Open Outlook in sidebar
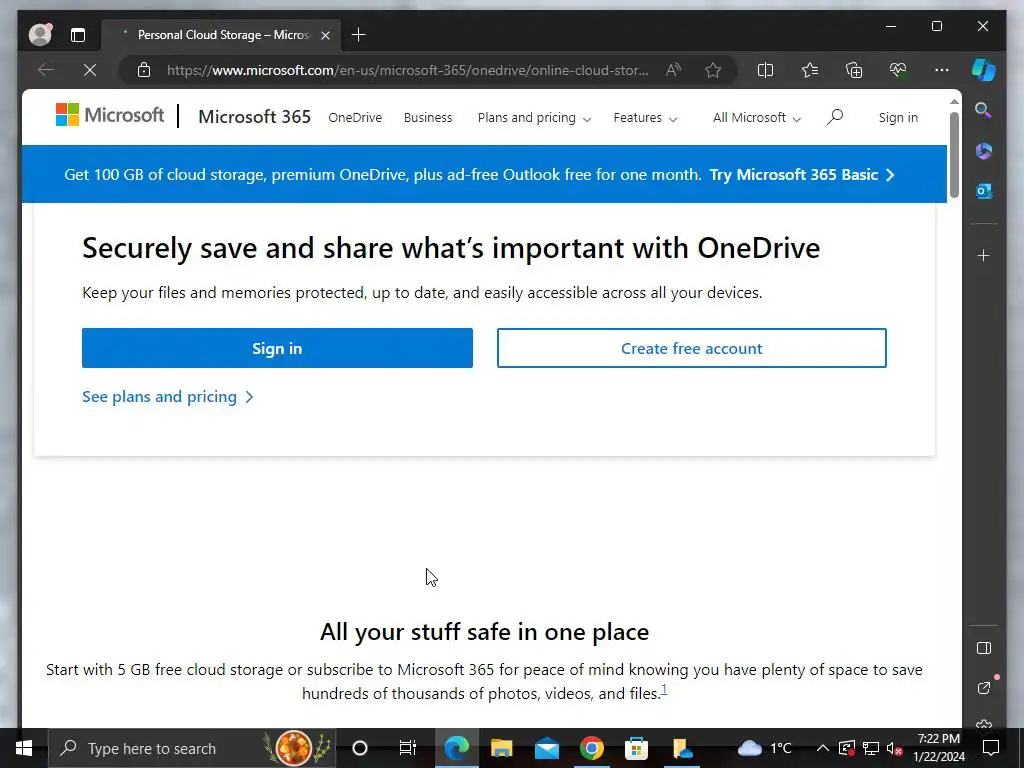 [x=984, y=191]
